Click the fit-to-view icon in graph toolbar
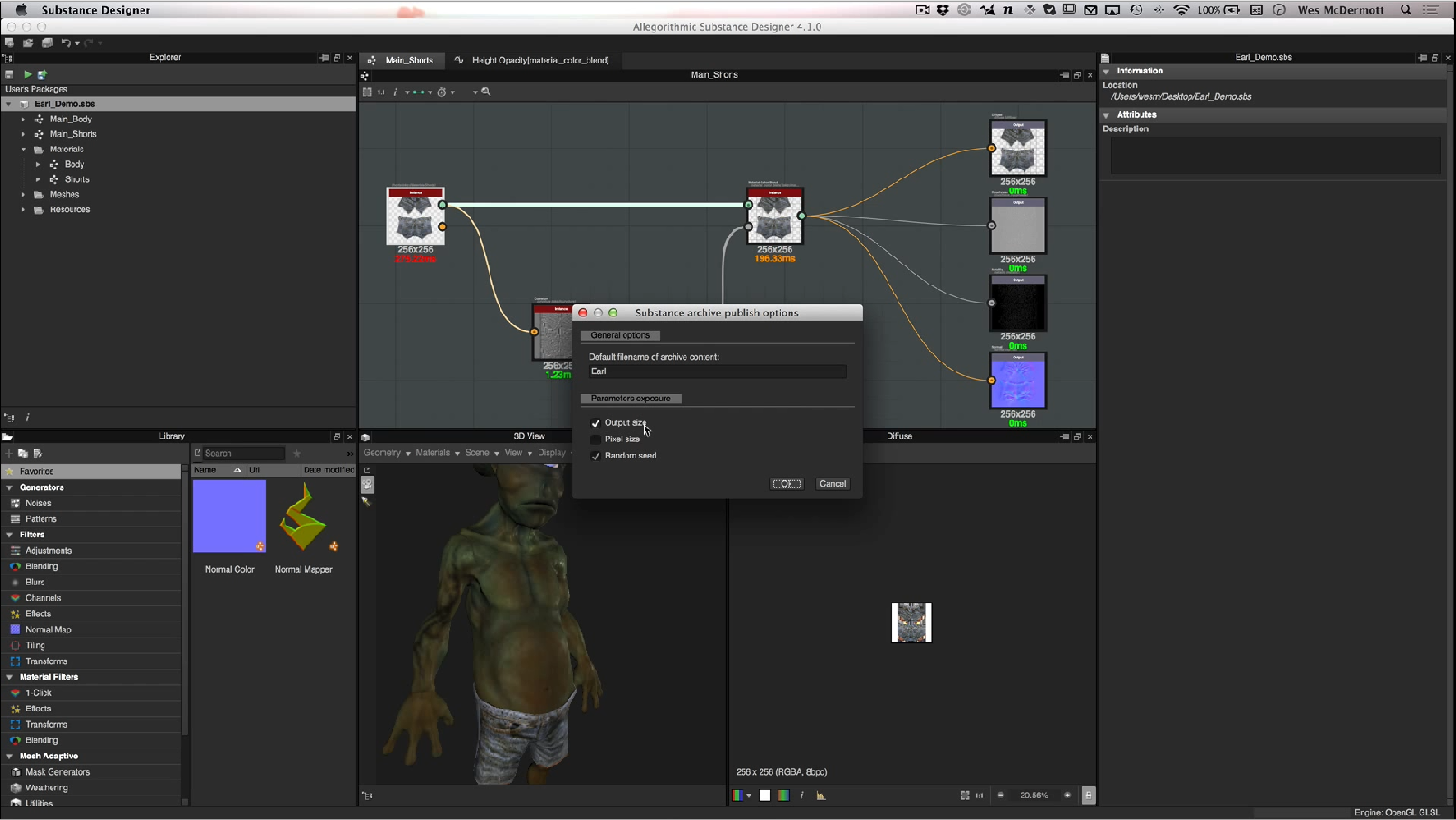Image resolution: width=1456 pixels, height=820 pixels. 367,92
